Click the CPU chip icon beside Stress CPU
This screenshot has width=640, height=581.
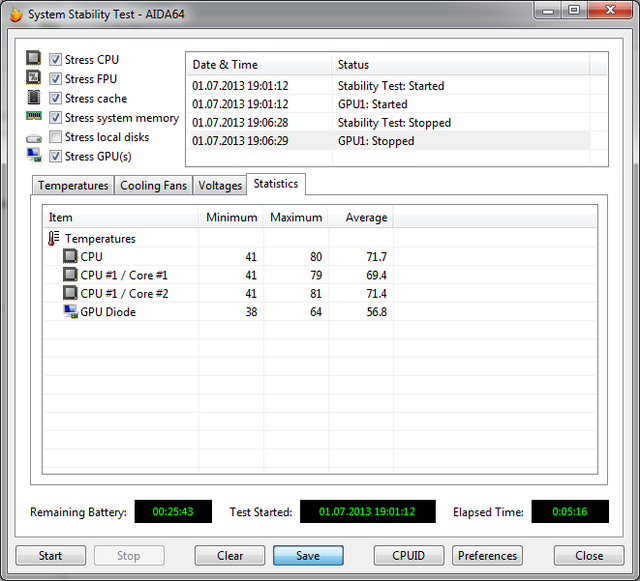[x=34, y=59]
